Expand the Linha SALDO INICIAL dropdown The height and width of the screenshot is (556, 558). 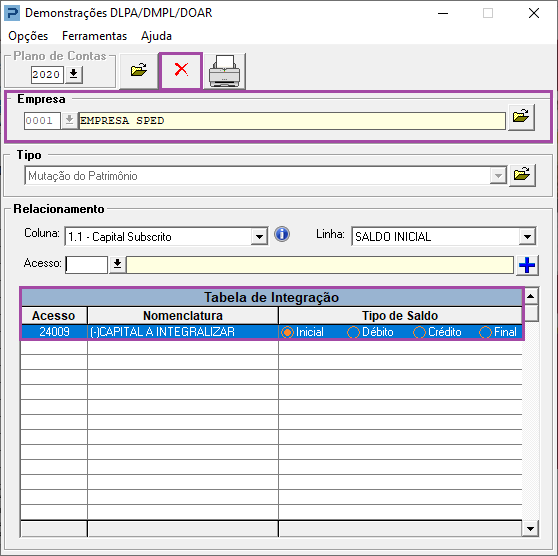pyautogui.click(x=527, y=237)
